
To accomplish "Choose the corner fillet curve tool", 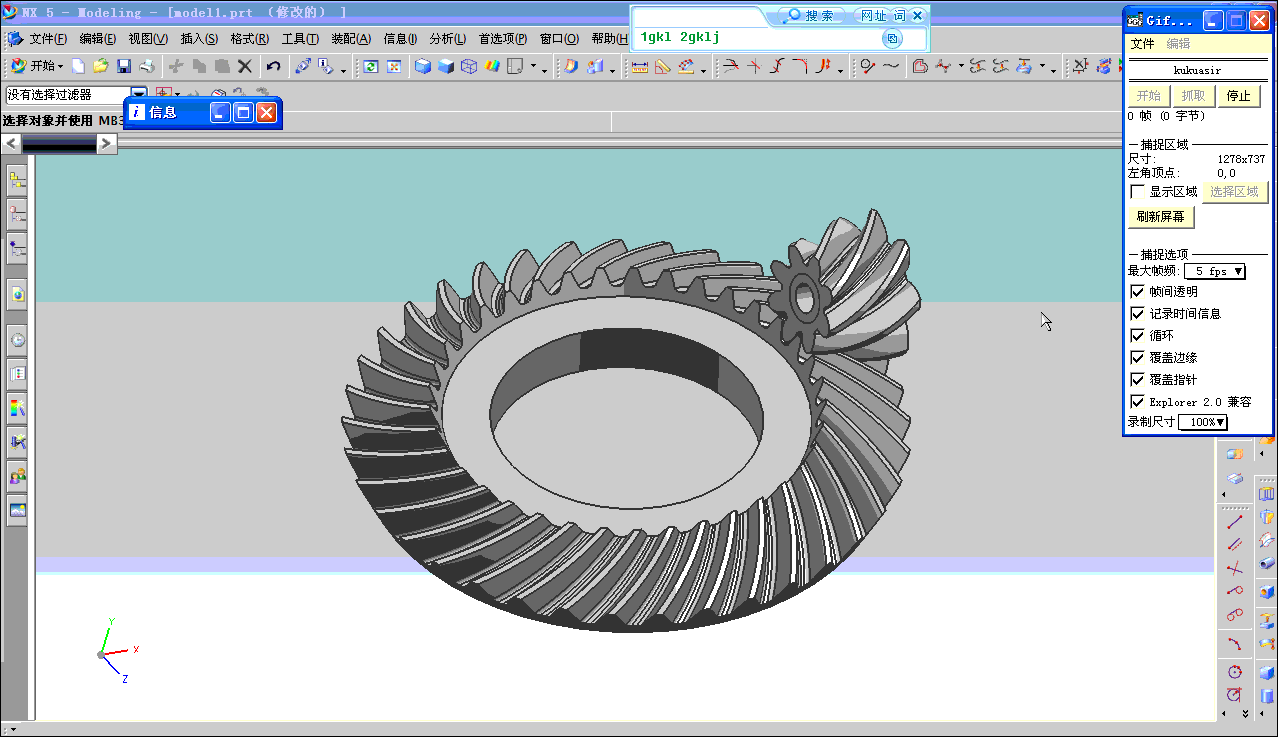I will [x=801, y=66].
